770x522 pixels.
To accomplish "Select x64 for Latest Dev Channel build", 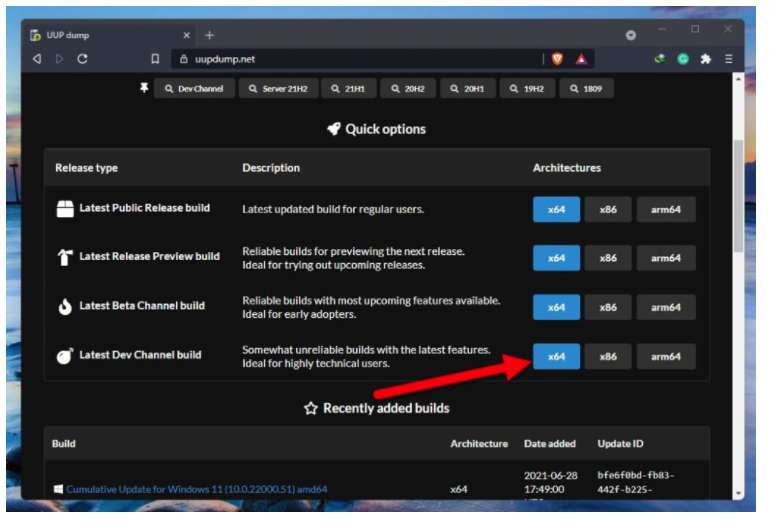I will (x=556, y=356).
